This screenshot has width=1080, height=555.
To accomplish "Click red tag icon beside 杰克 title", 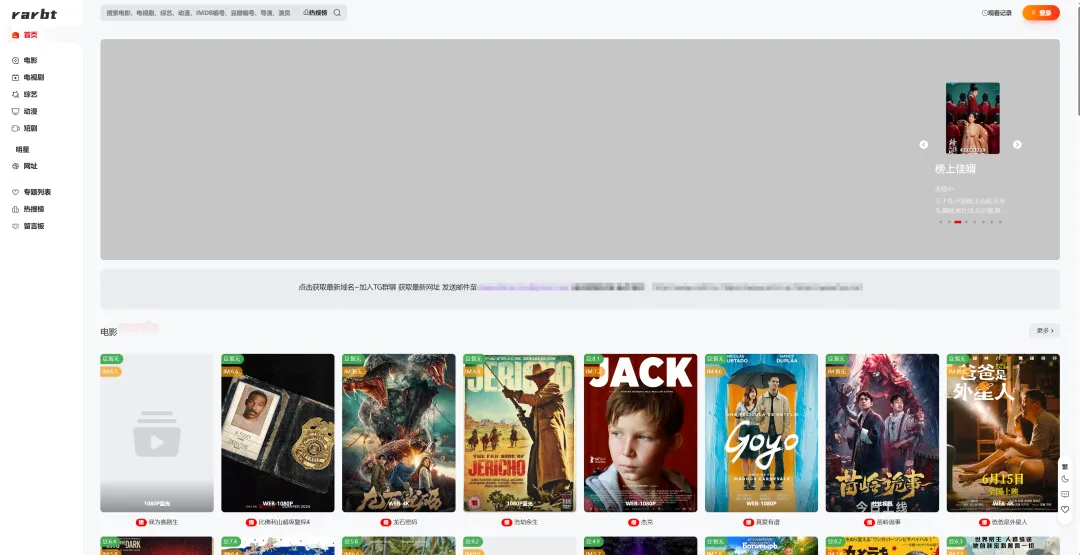I will point(633,523).
